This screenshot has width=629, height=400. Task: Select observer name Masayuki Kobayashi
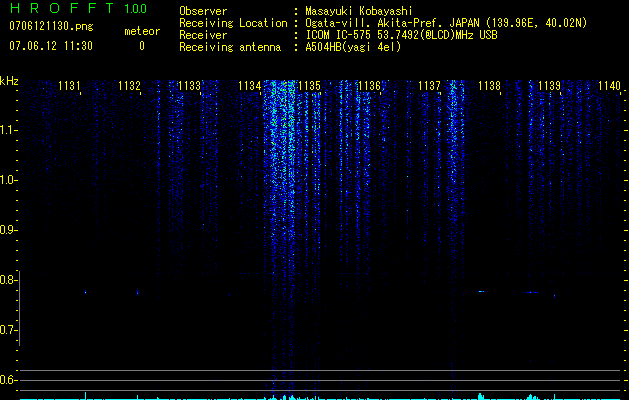358,12
